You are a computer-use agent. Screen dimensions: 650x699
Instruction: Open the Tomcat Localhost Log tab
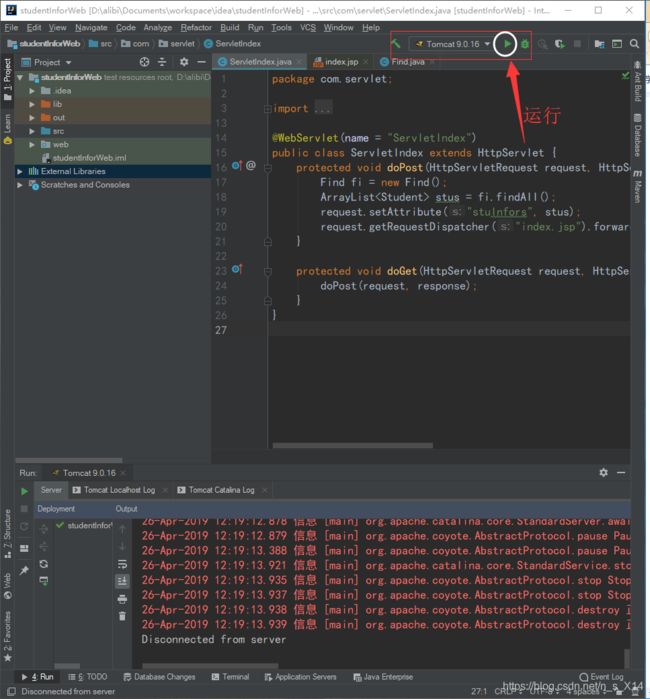[119, 490]
